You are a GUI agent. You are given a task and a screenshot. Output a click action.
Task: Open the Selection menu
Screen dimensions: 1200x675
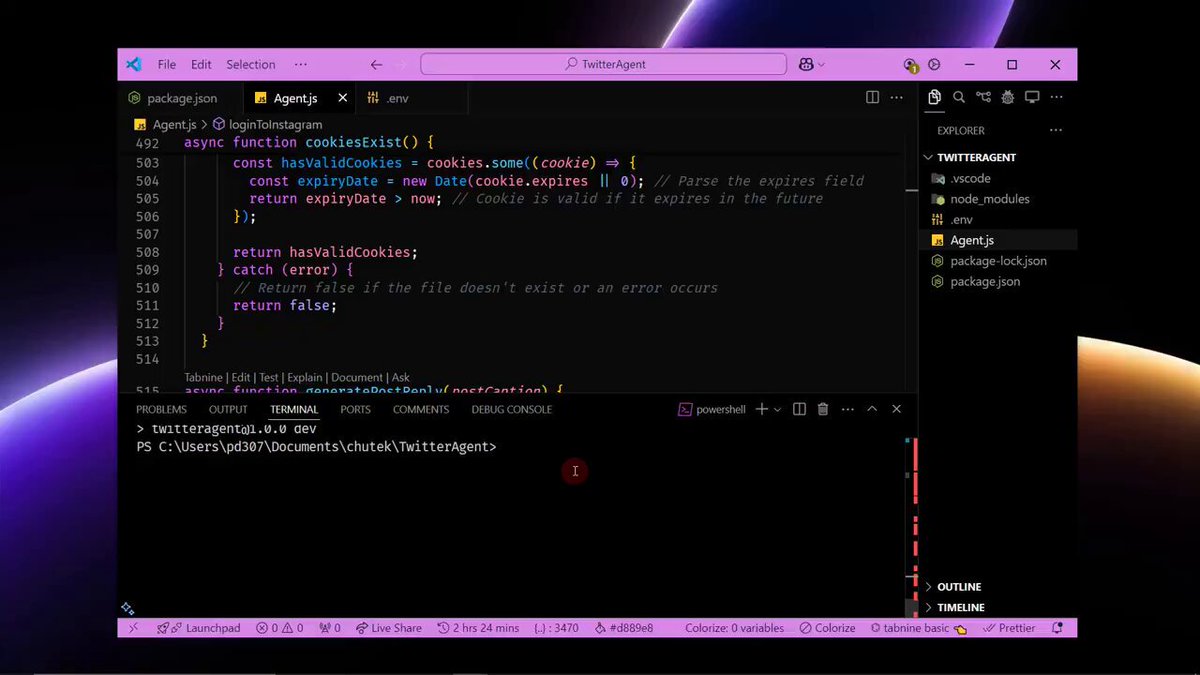pyautogui.click(x=250, y=64)
